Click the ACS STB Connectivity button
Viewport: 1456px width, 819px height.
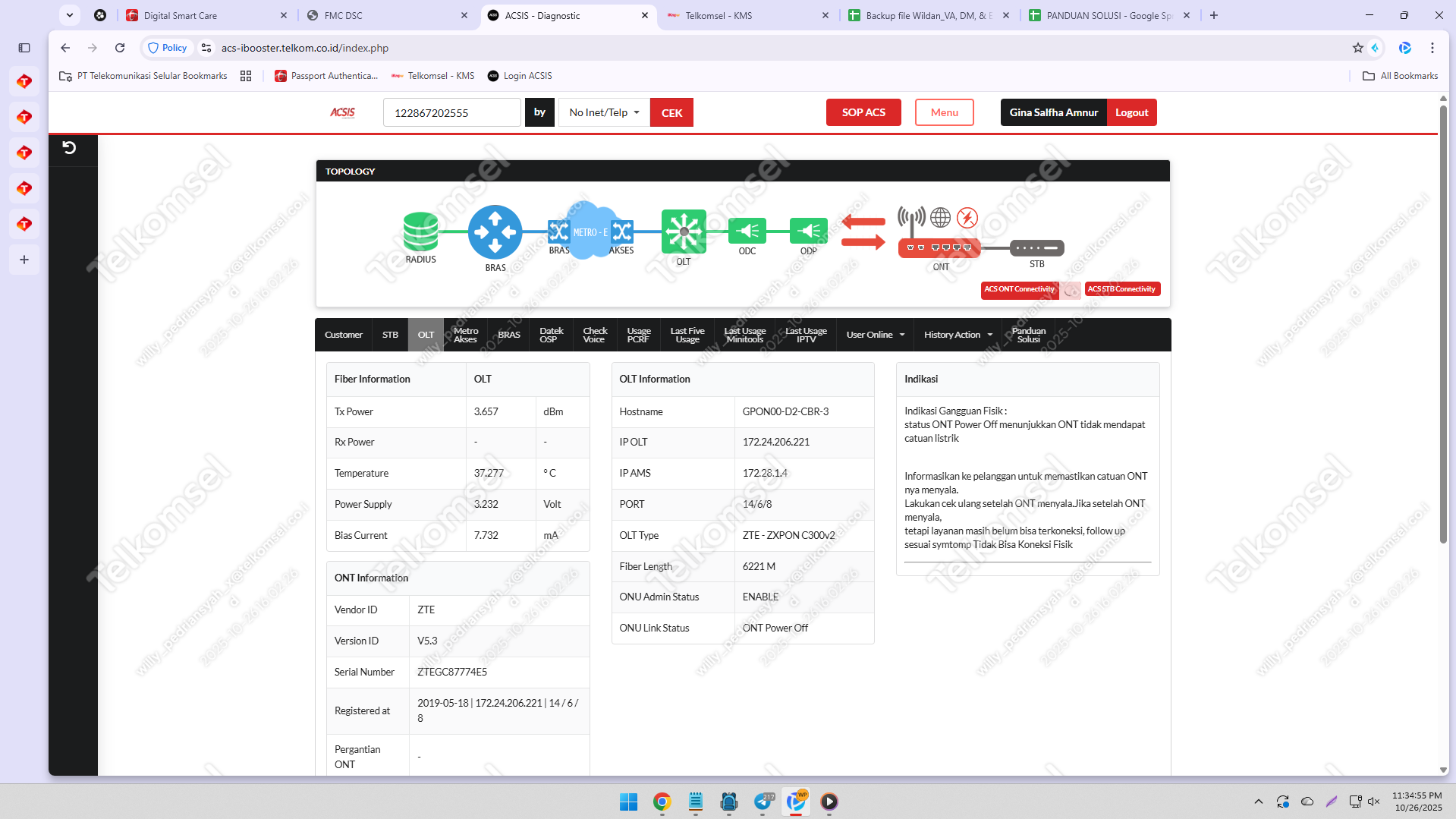tap(1121, 289)
